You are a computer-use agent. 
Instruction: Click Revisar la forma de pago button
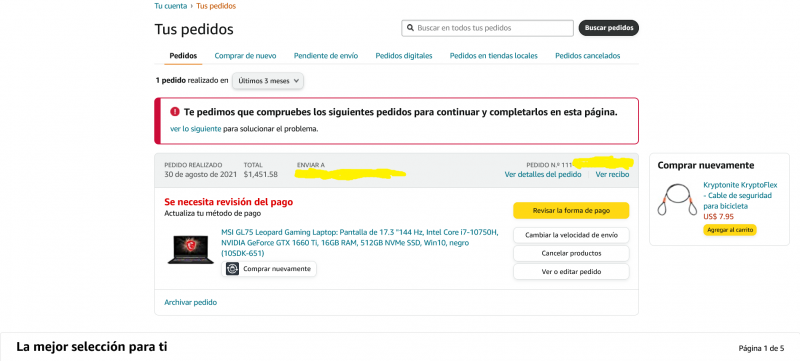coord(571,211)
